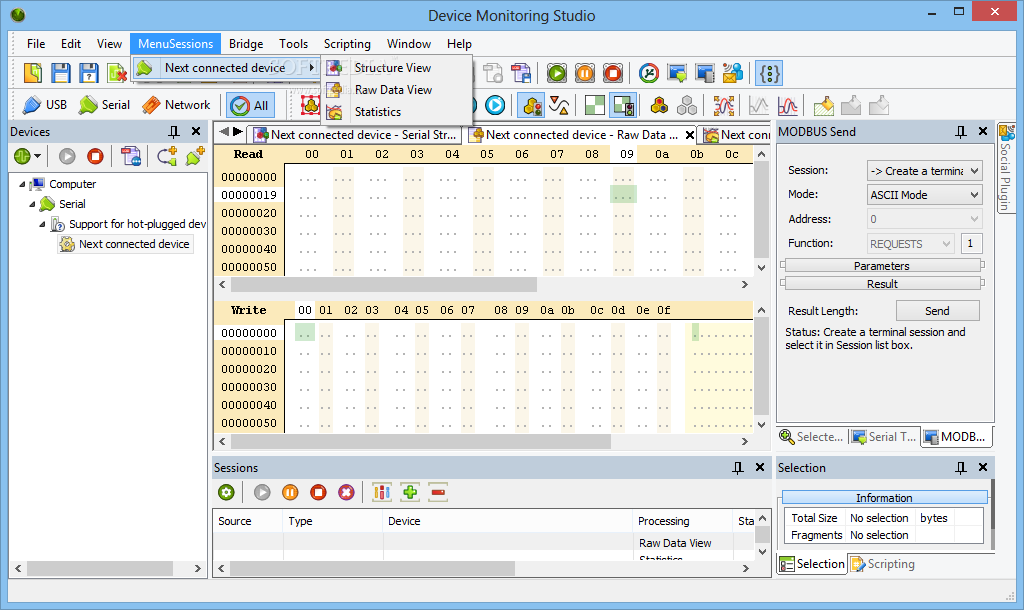1024x610 pixels.
Task: Switch to the Selected tab in right panel
Action: (812, 437)
